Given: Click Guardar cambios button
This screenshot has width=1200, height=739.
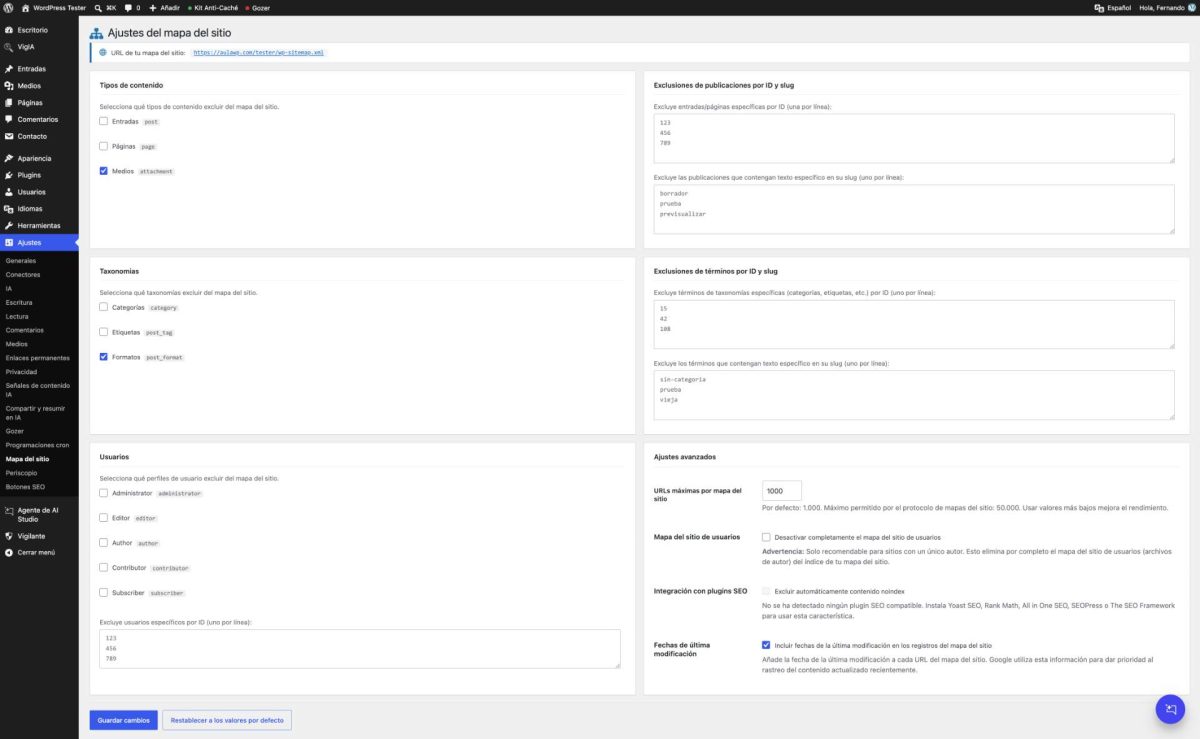Looking at the screenshot, I should 124,720.
